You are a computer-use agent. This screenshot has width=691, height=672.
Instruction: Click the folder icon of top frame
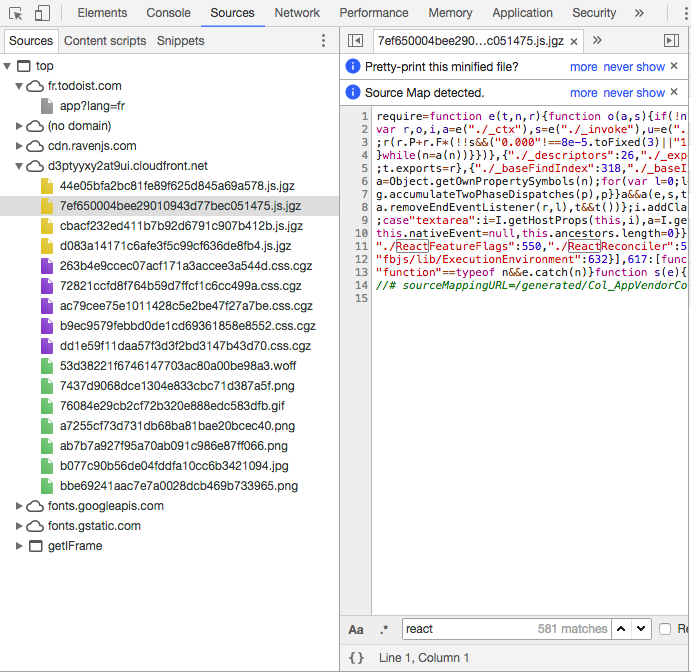click(23, 66)
